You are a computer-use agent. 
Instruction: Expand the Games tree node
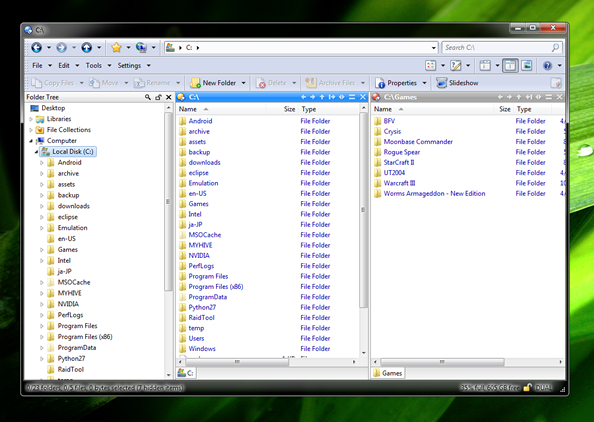[42, 250]
